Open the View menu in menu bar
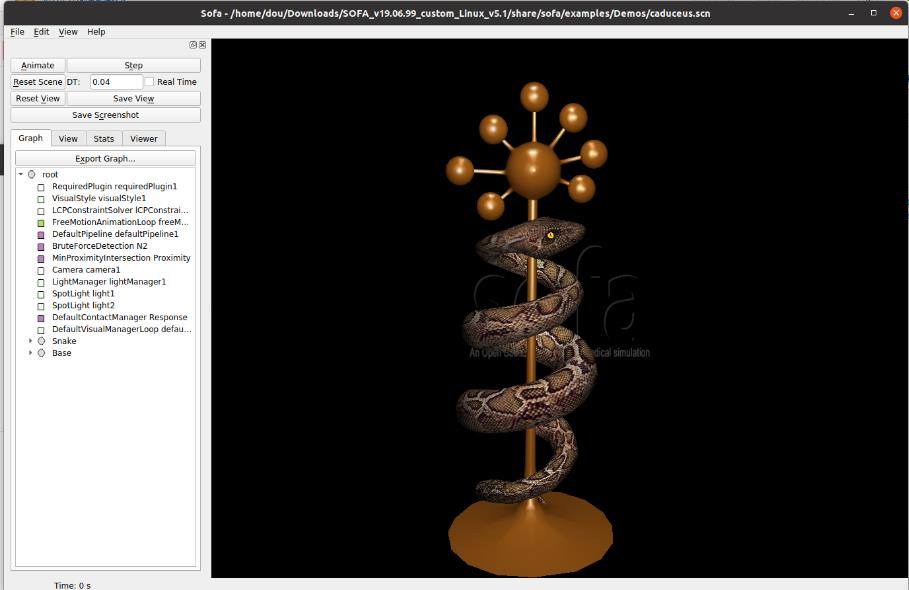The height and width of the screenshot is (590, 909). pos(68,32)
